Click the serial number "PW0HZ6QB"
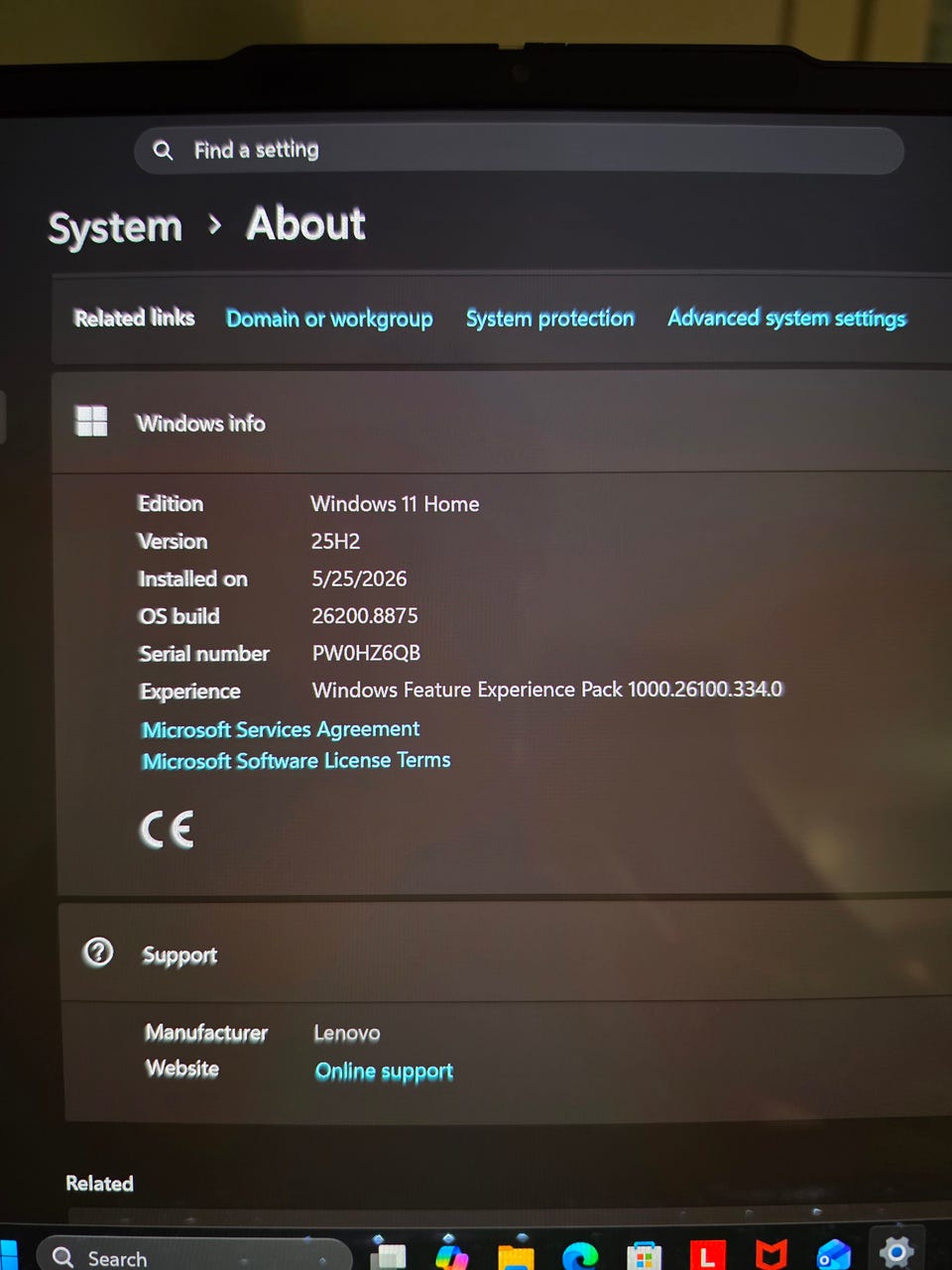 [366, 653]
